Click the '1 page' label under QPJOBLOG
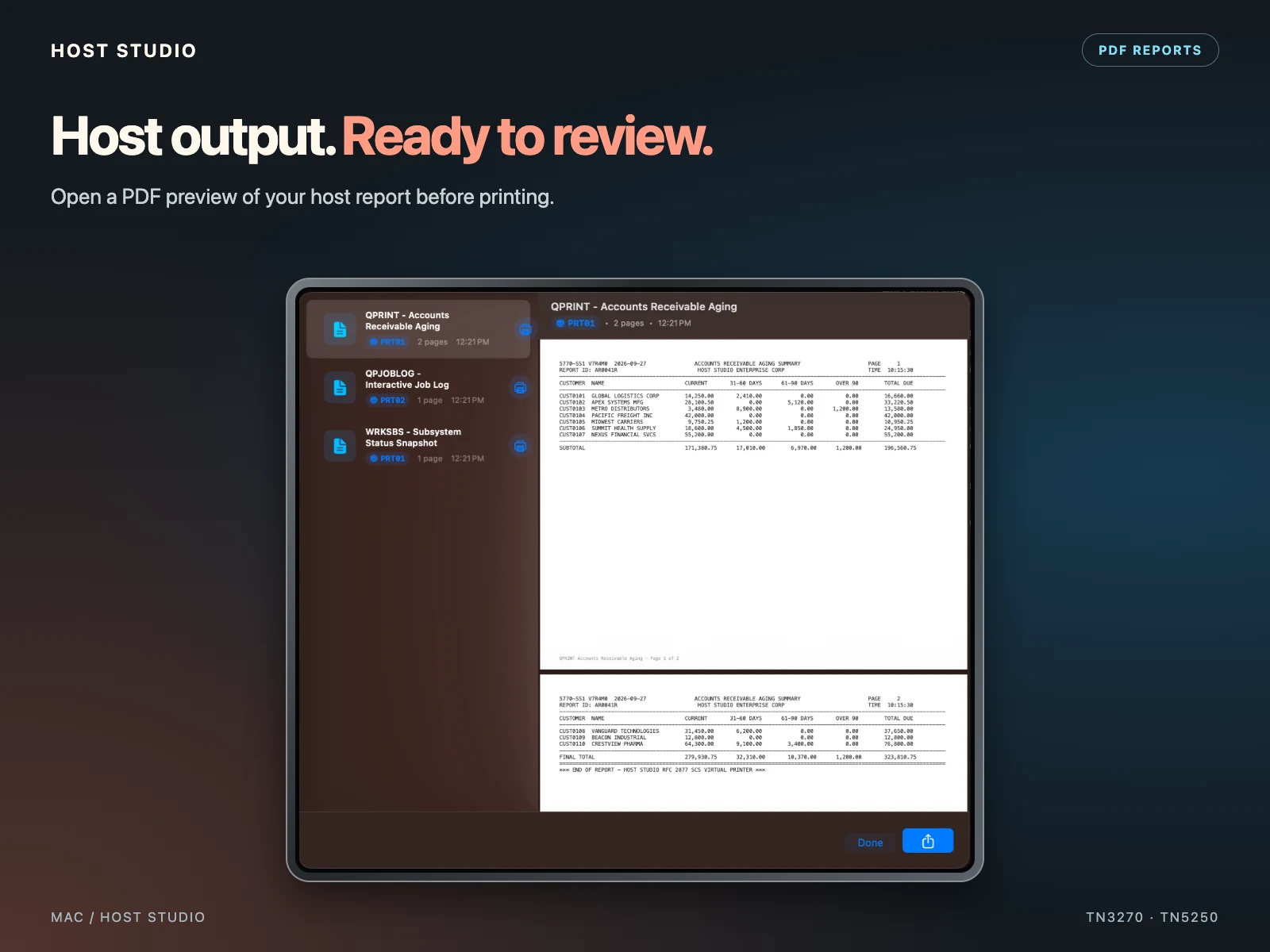 click(x=430, y=401)
